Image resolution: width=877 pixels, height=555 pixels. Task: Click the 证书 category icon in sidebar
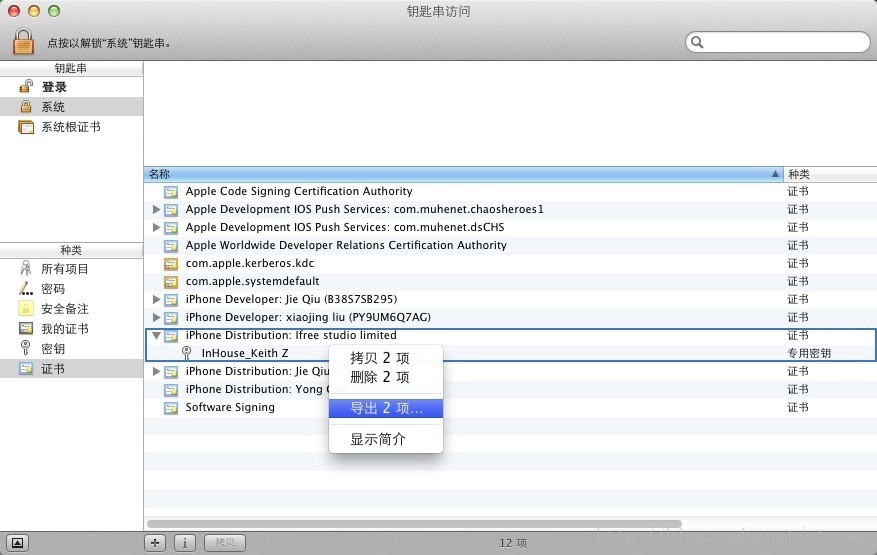pyautogui.click(x=26, y=368)
